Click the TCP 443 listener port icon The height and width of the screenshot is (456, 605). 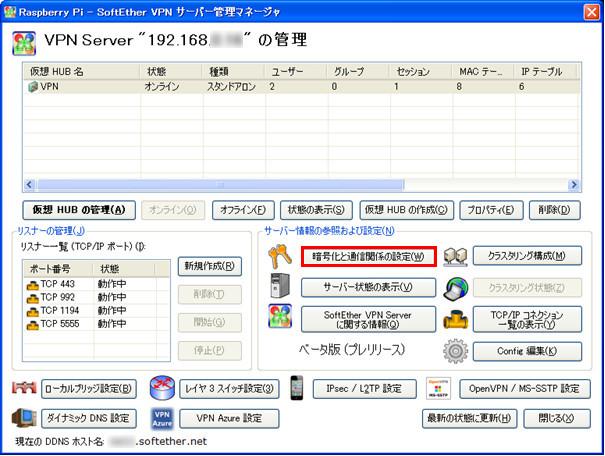[33, 285]
